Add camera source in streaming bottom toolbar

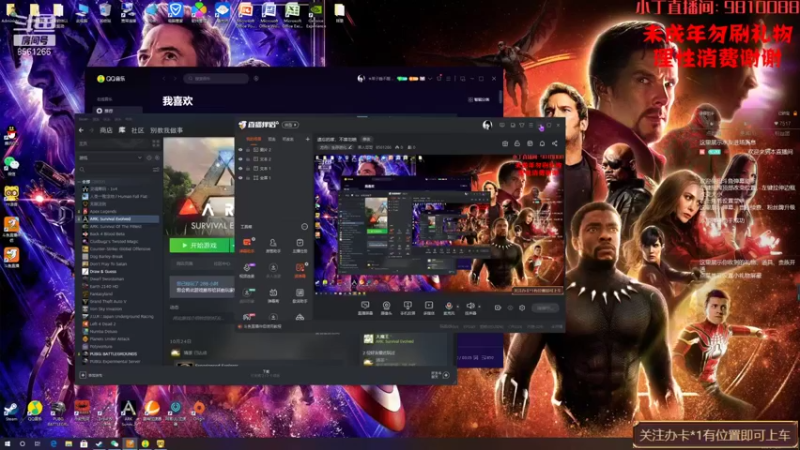(x=386, y=306)
